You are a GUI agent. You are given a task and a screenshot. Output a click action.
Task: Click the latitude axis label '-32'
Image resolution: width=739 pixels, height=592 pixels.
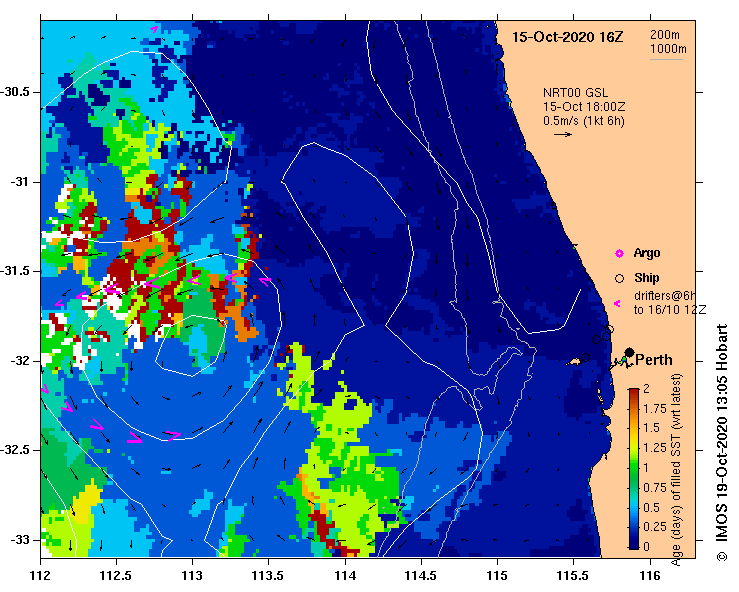coord(19,361)
